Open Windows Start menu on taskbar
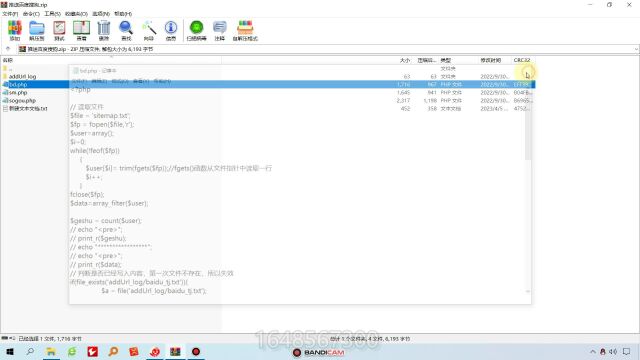The width and height of the screenshot is (640, 360). tap(10, 351)
